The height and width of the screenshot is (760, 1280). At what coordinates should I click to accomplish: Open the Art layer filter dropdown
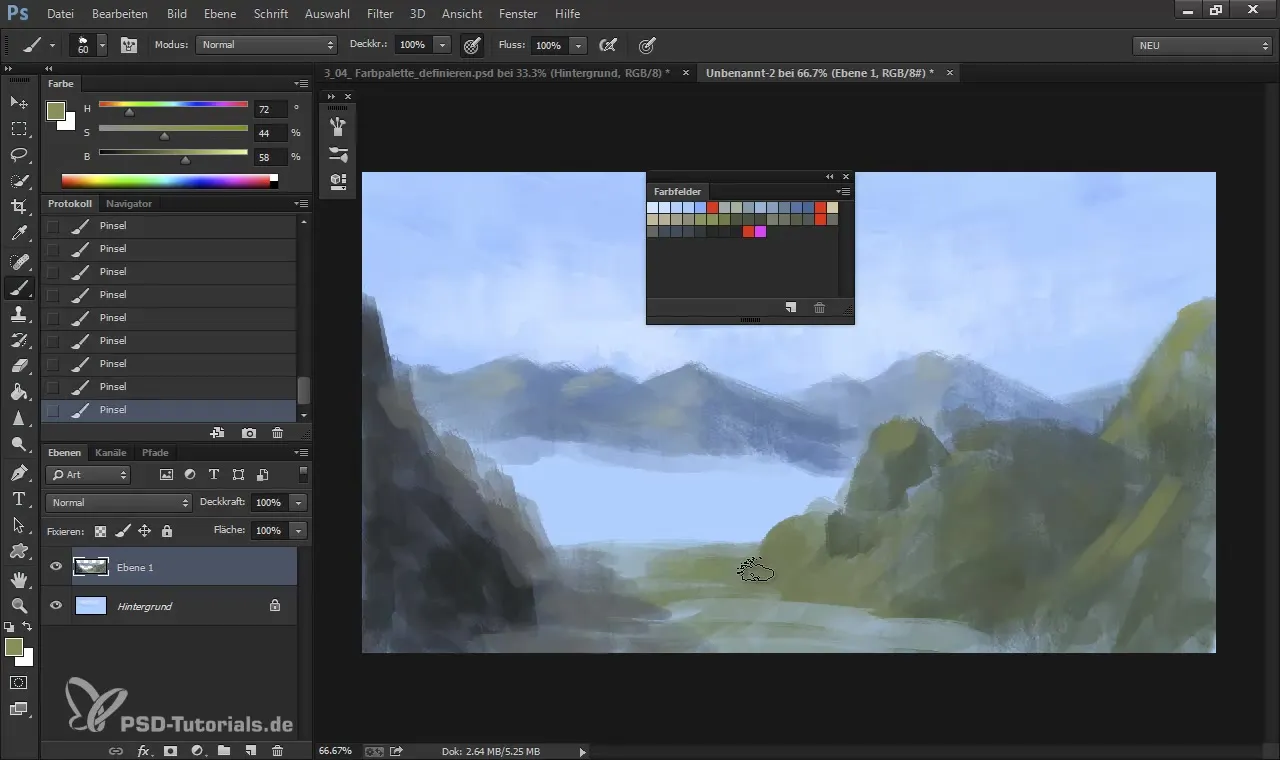[x=88, y=475]
